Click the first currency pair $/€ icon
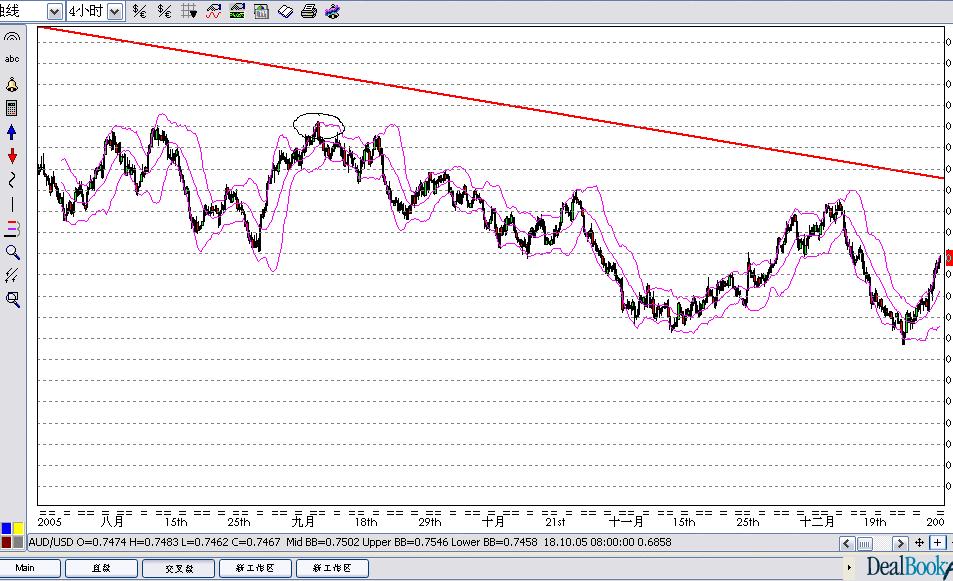 click(139, 11)
